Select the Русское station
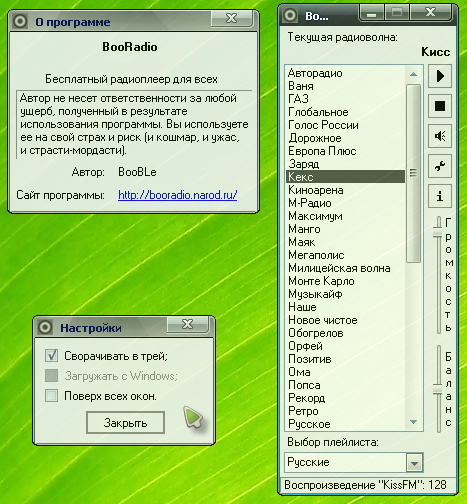Viewport: 467px width, 504px height. [345, 424]
